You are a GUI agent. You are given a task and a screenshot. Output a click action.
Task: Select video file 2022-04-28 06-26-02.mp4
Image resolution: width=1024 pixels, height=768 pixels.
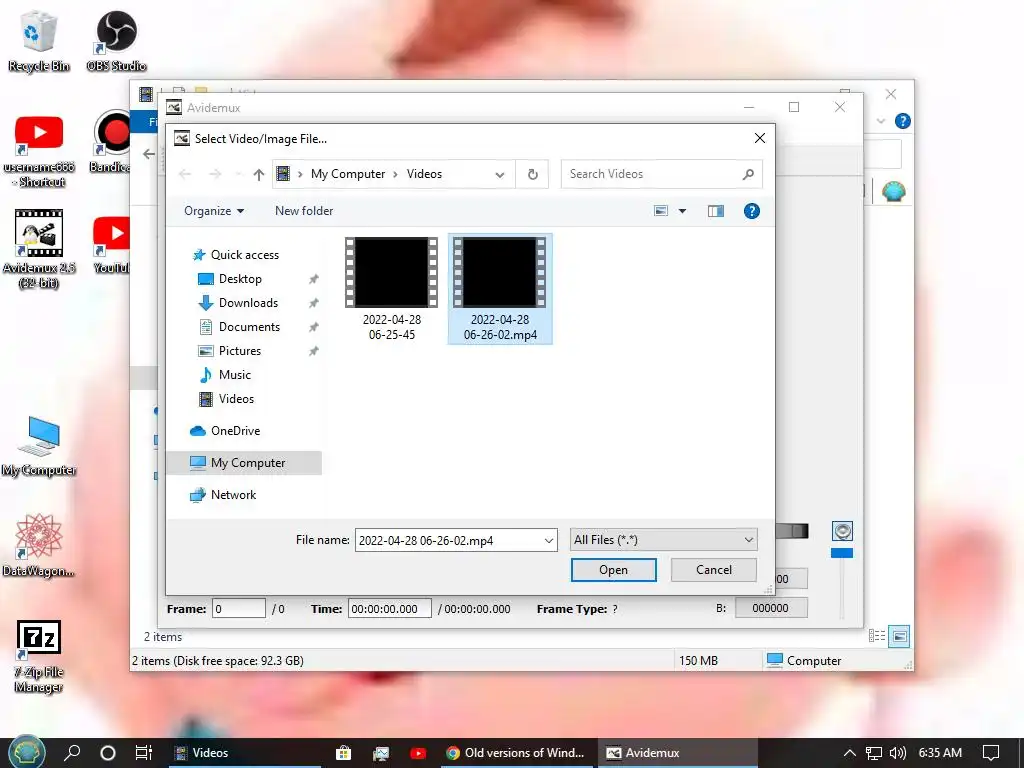500,289
